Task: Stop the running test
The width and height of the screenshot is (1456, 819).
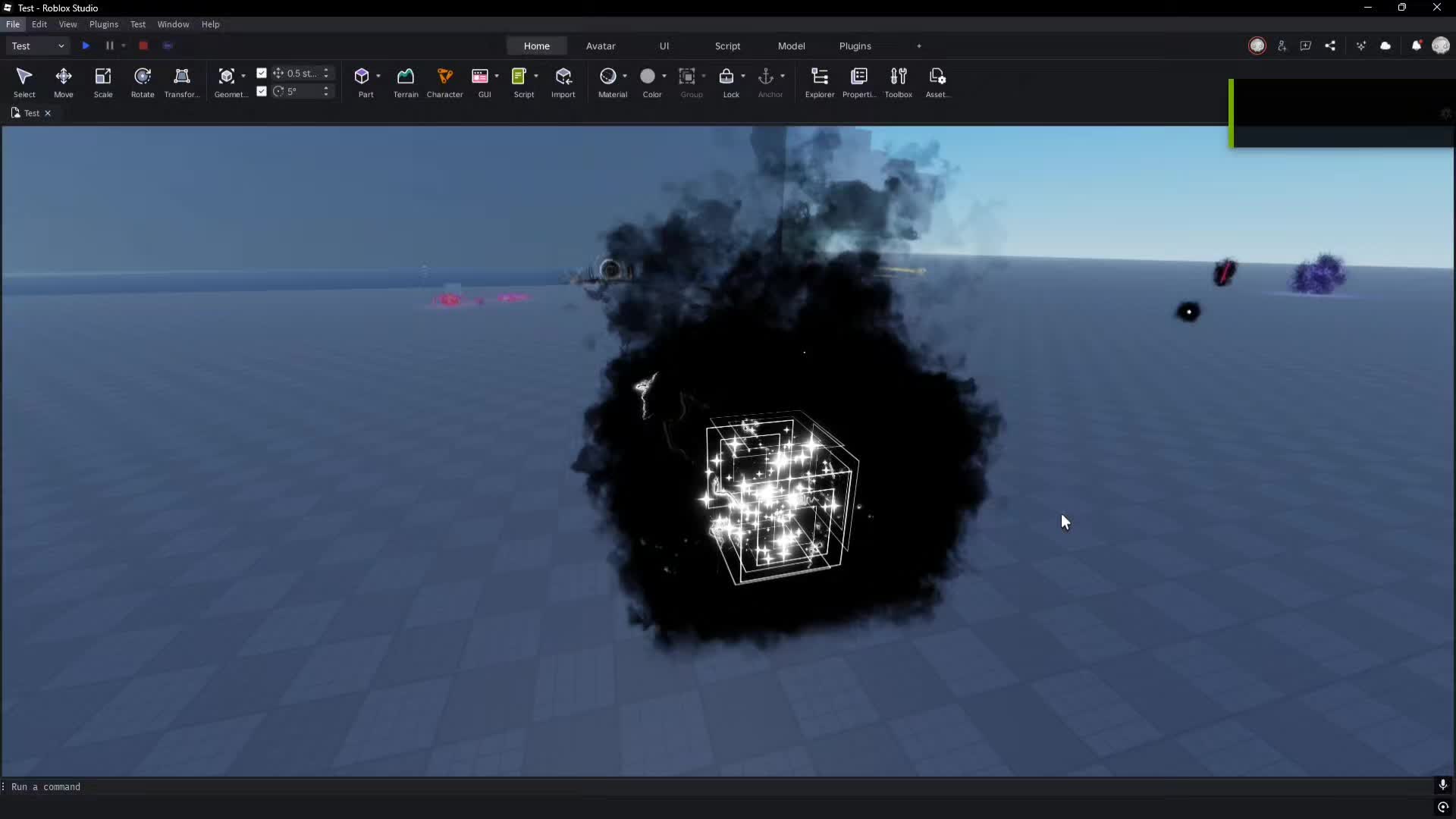Action: 143,46
